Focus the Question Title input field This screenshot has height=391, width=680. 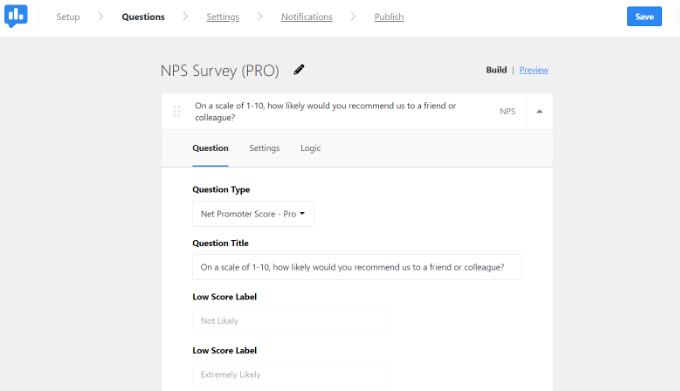(x=357, y=267)
